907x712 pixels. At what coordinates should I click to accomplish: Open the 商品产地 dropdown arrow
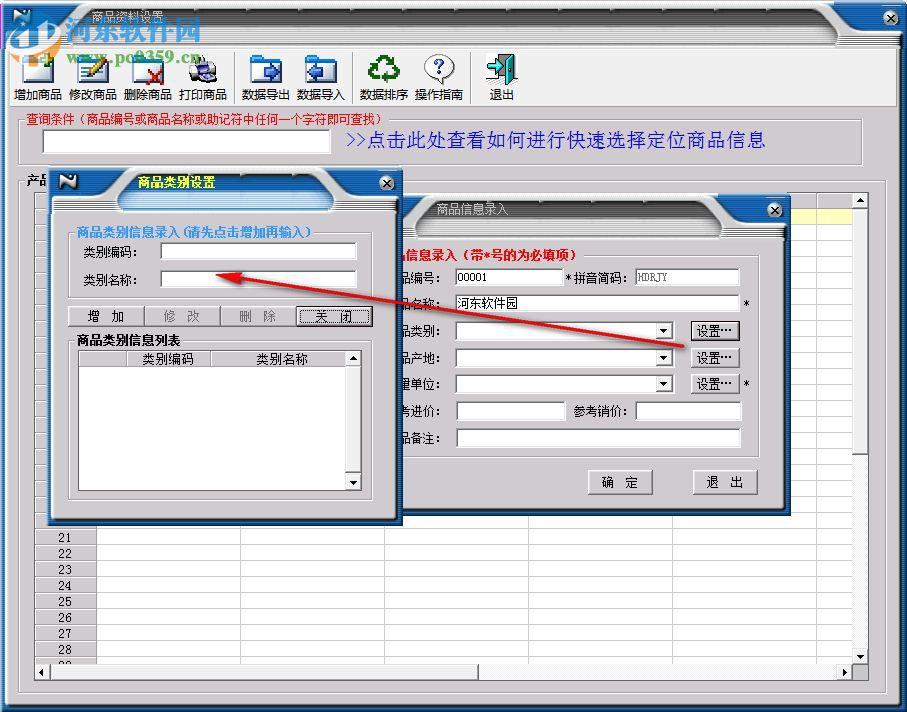(664, 358)
